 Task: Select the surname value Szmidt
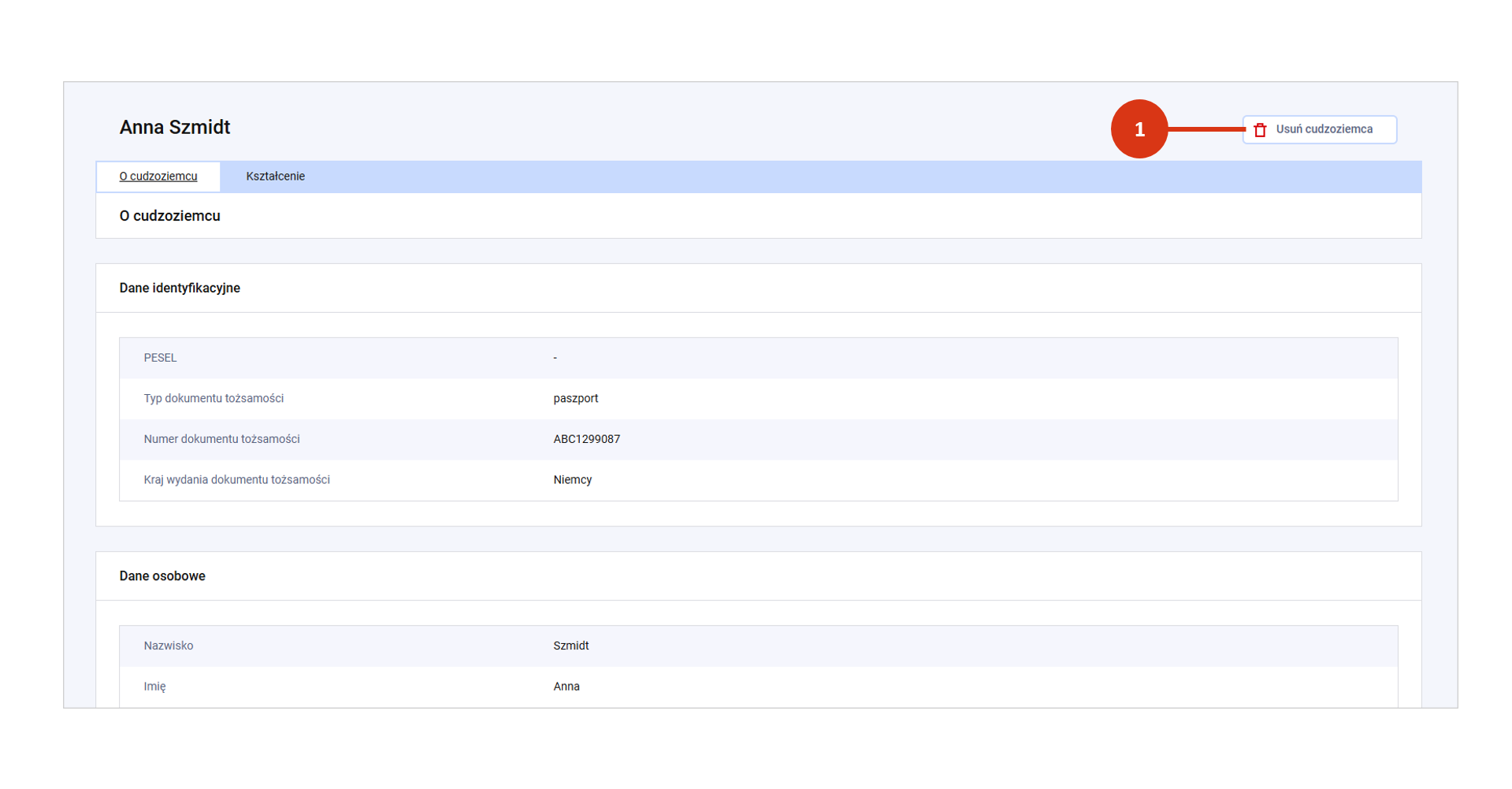tap(570, 646)
